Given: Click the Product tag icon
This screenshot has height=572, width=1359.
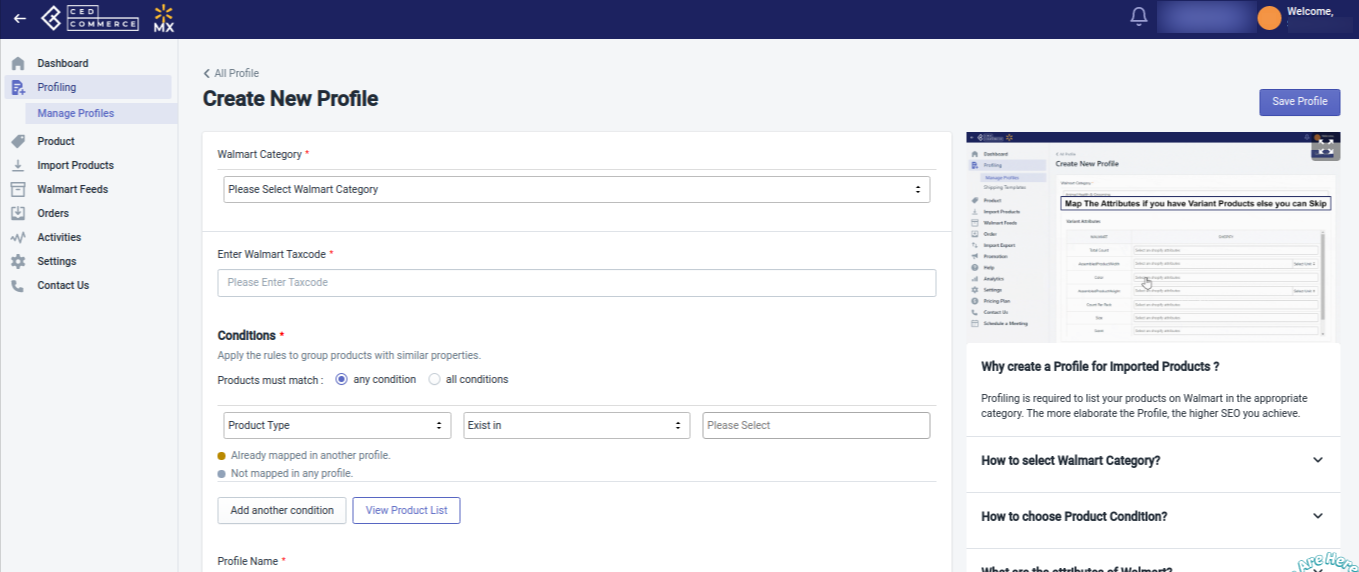Looking at the screenshot, I should [x=18, y=141].
